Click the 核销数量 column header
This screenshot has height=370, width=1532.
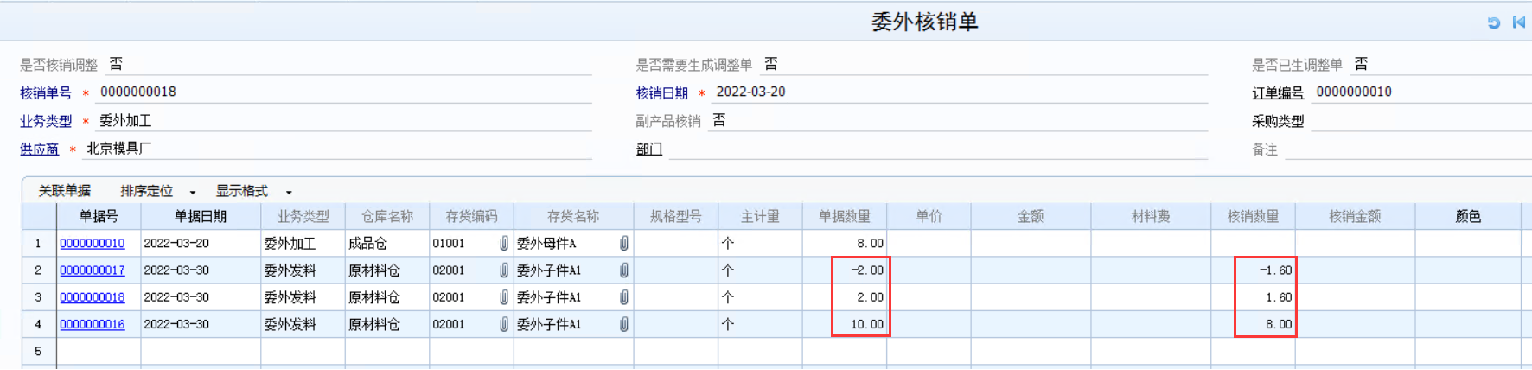1253,216
